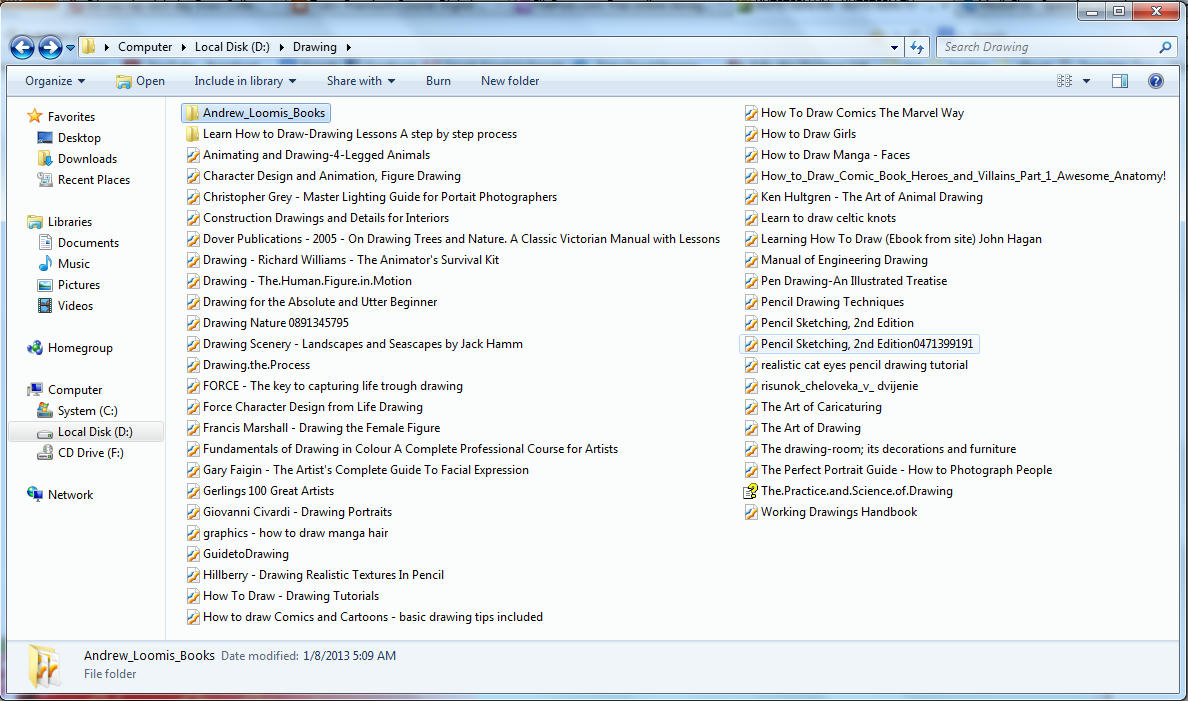Select The Art of Caricaturing file icon
This screenshot has height=701, width=1188.
(x=751, y=407)
